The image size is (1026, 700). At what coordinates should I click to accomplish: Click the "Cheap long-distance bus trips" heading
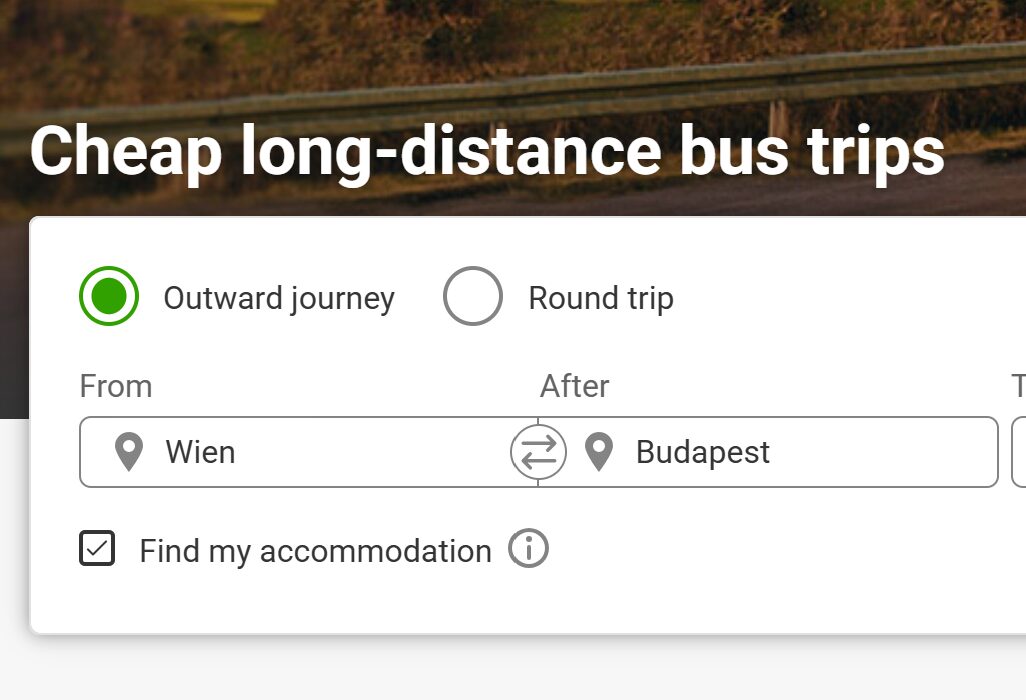[487, 152]
